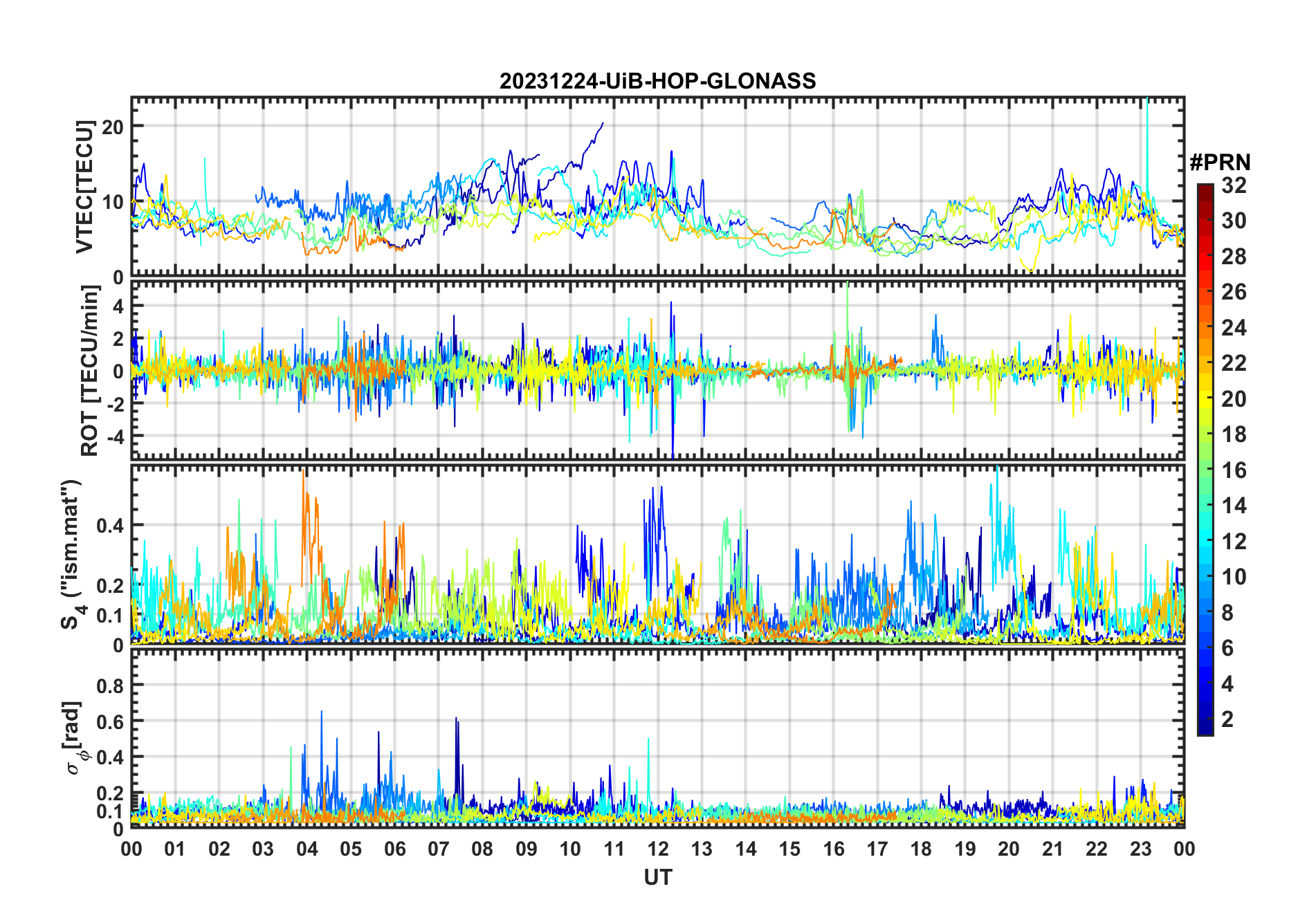Select the 04 hour tick label on UT axis
1316x920 pixels.
[307, 849]
